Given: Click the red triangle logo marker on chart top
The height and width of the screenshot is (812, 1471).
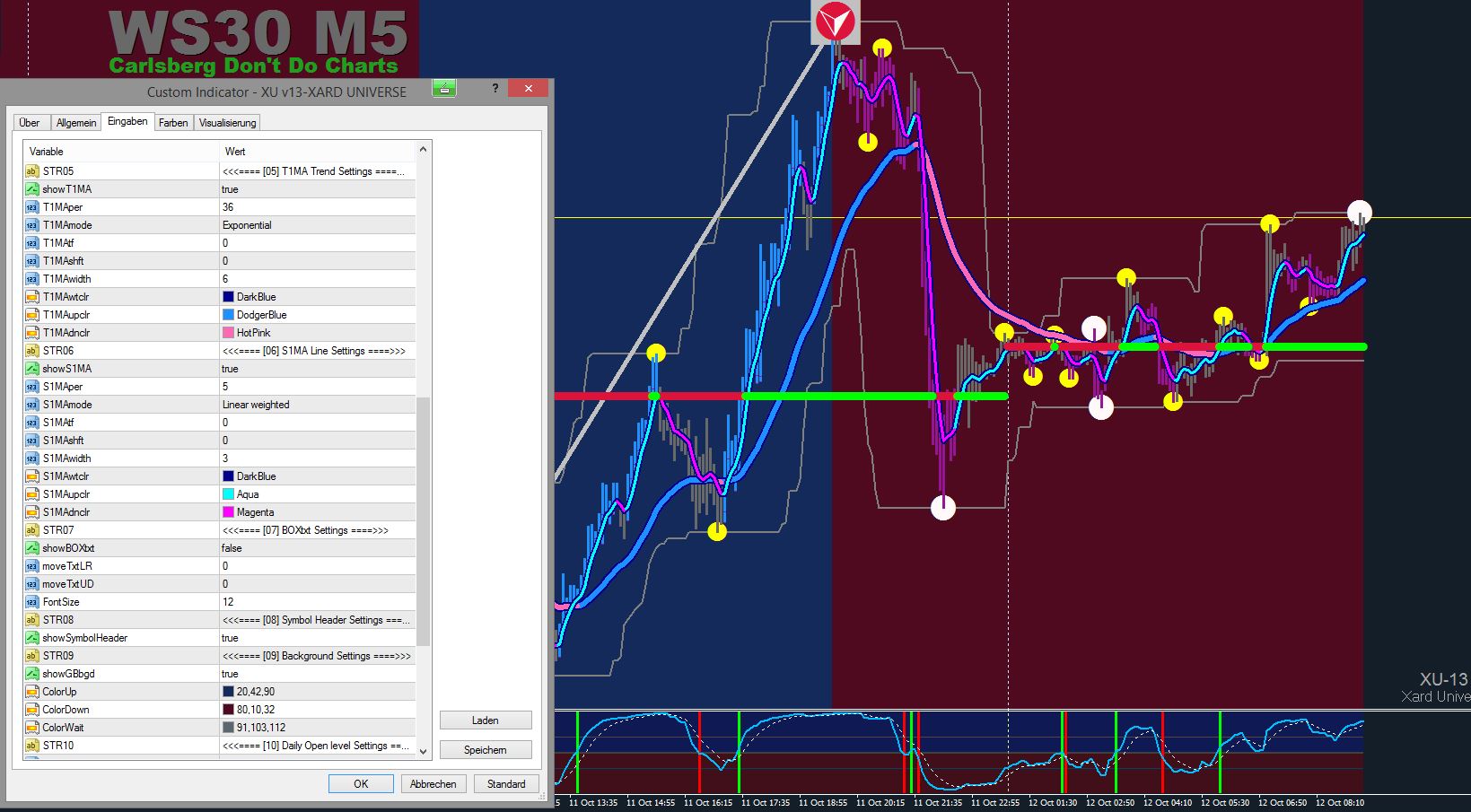Looking at the screenshot, I should pyautogui.click(x=836, y=22).
